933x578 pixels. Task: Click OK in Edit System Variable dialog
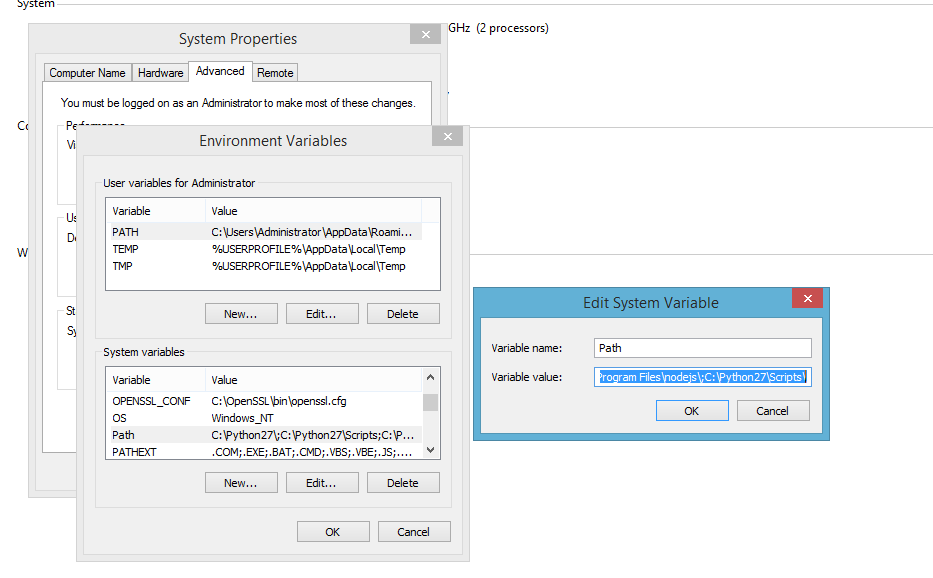[x=692, y=411]
